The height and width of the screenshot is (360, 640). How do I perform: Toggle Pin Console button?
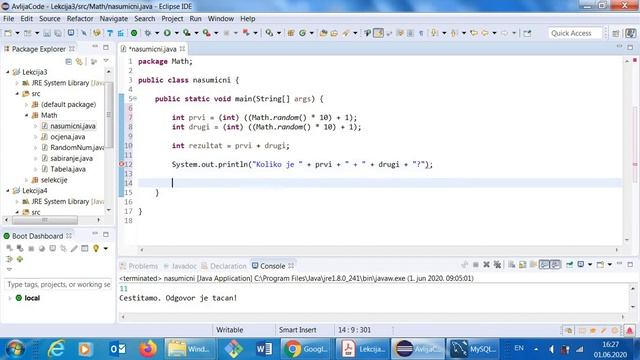569,265
